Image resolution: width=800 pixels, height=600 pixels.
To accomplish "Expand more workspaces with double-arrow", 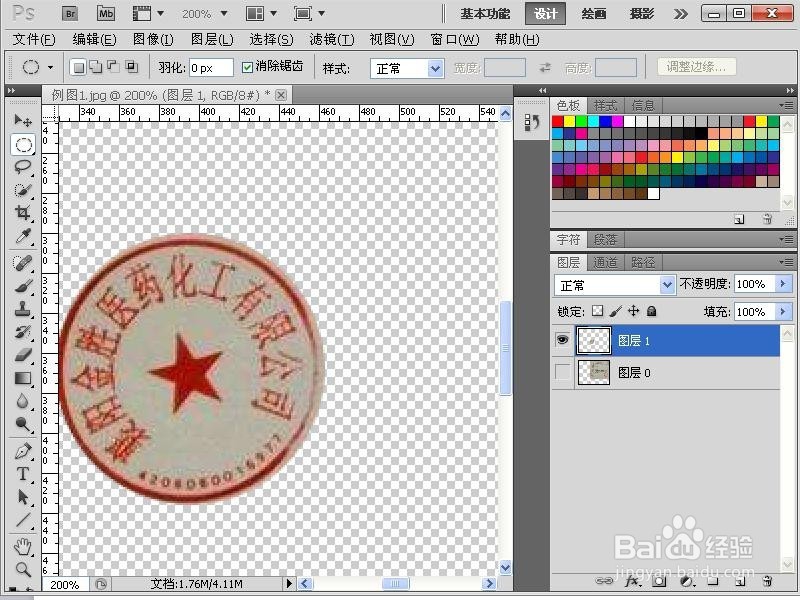I will (680, 14).
